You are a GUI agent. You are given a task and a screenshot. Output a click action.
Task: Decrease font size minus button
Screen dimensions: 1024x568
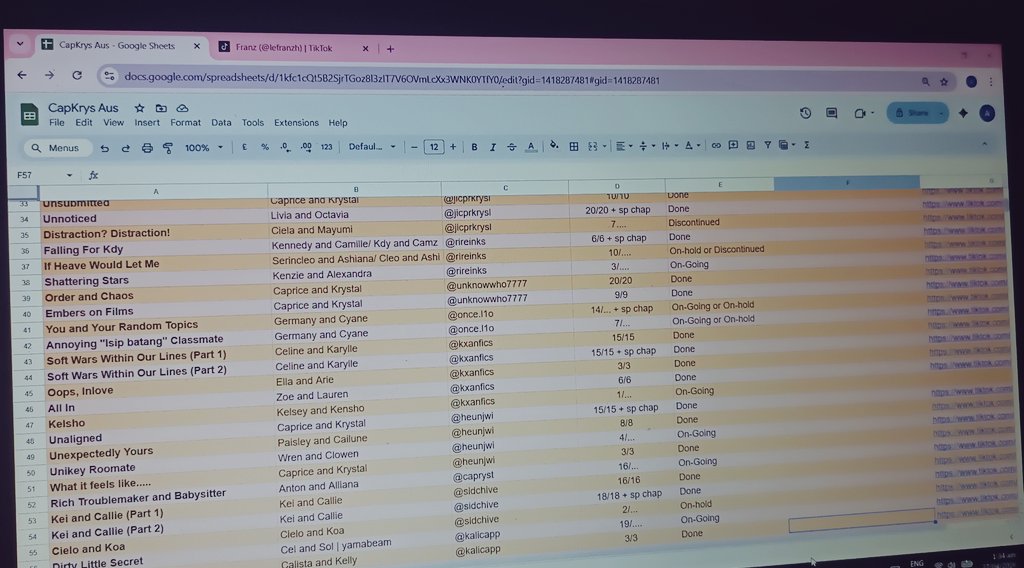tap(414, 147)
